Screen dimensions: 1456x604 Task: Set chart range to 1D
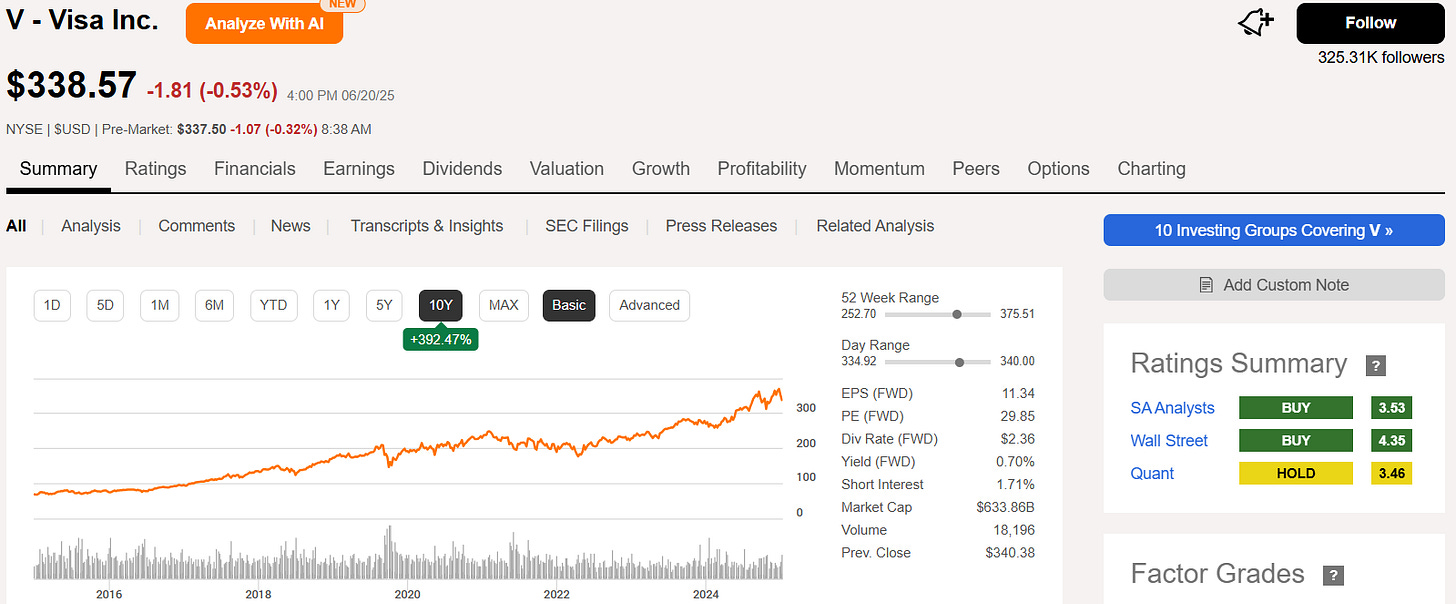(53, 305)
